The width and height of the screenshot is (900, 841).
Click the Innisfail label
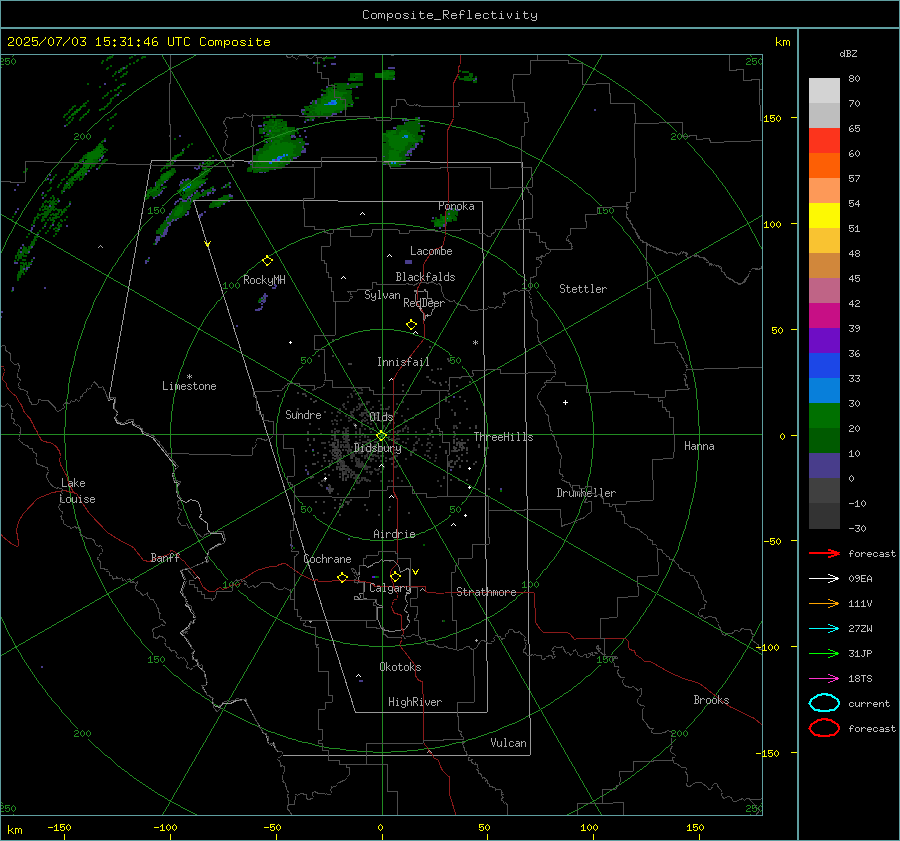click(403, 362)
